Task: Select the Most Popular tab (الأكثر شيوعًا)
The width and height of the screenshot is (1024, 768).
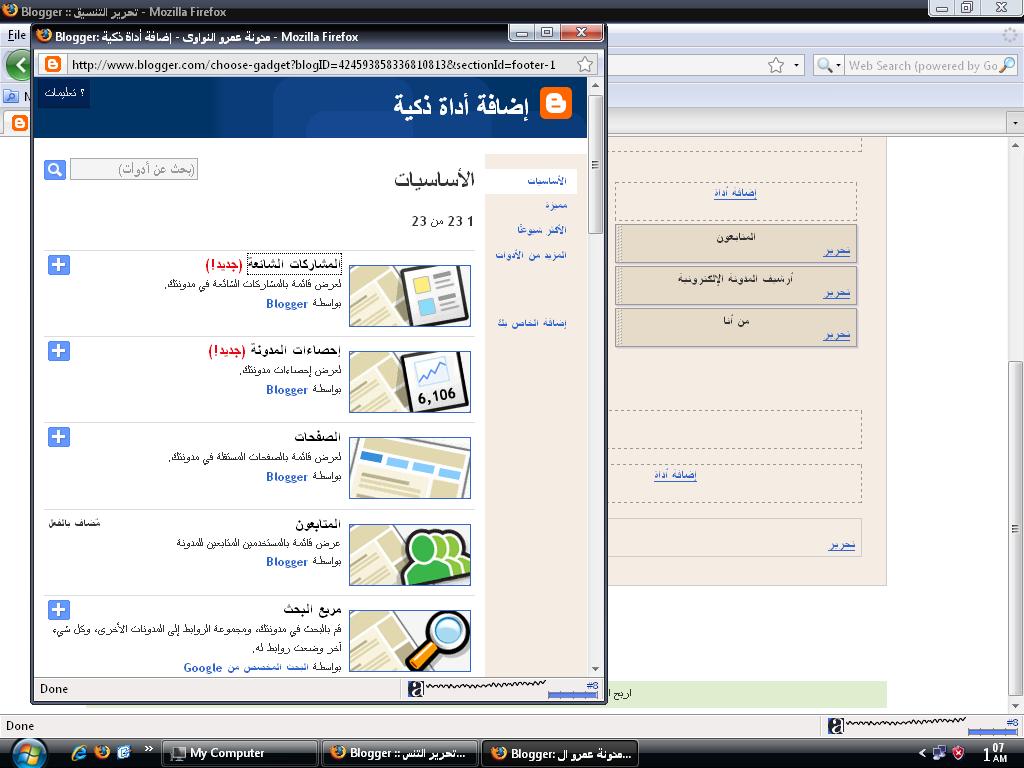Action: 541,230
